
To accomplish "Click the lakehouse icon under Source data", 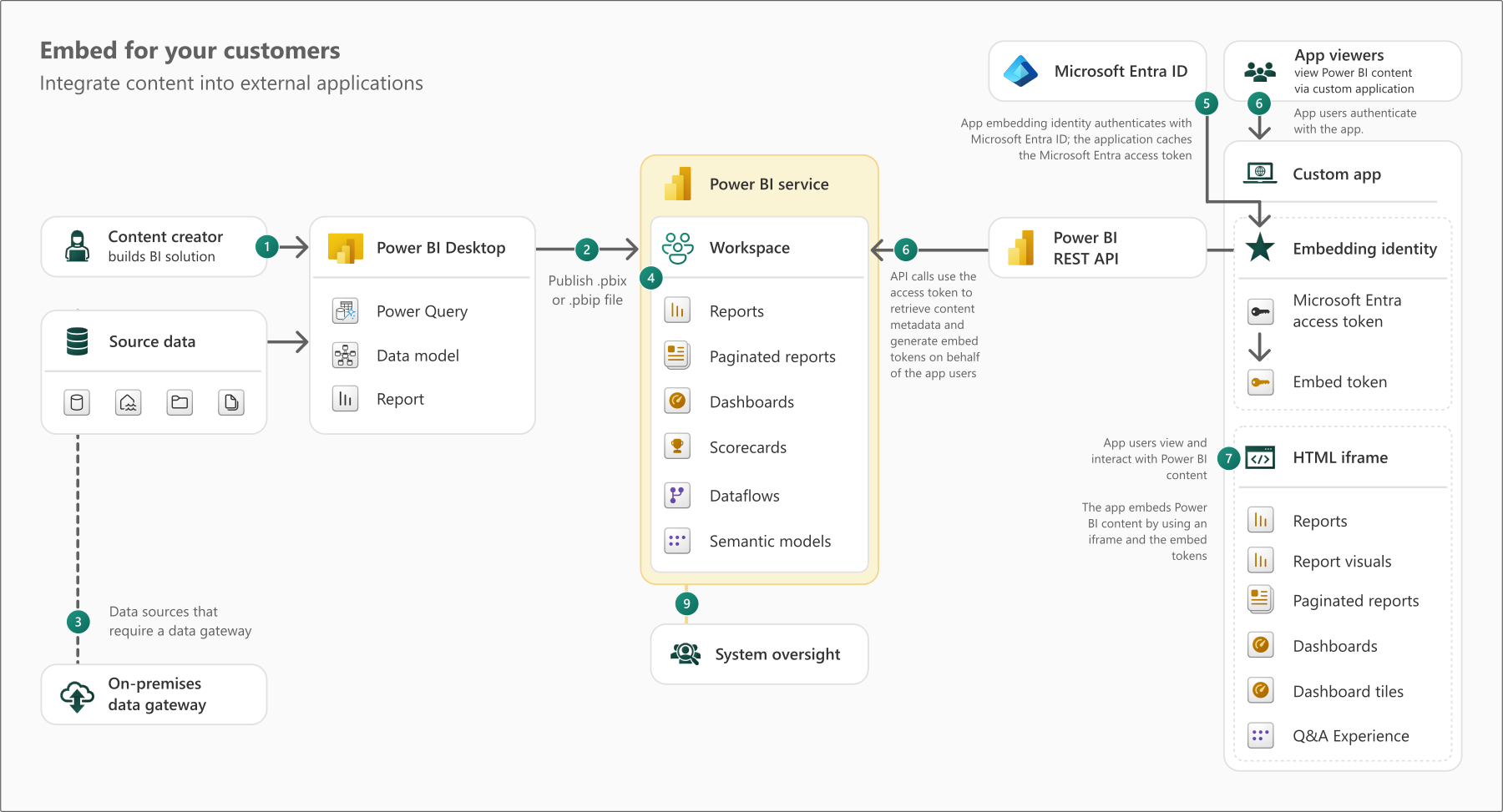I will pos(128,403).
